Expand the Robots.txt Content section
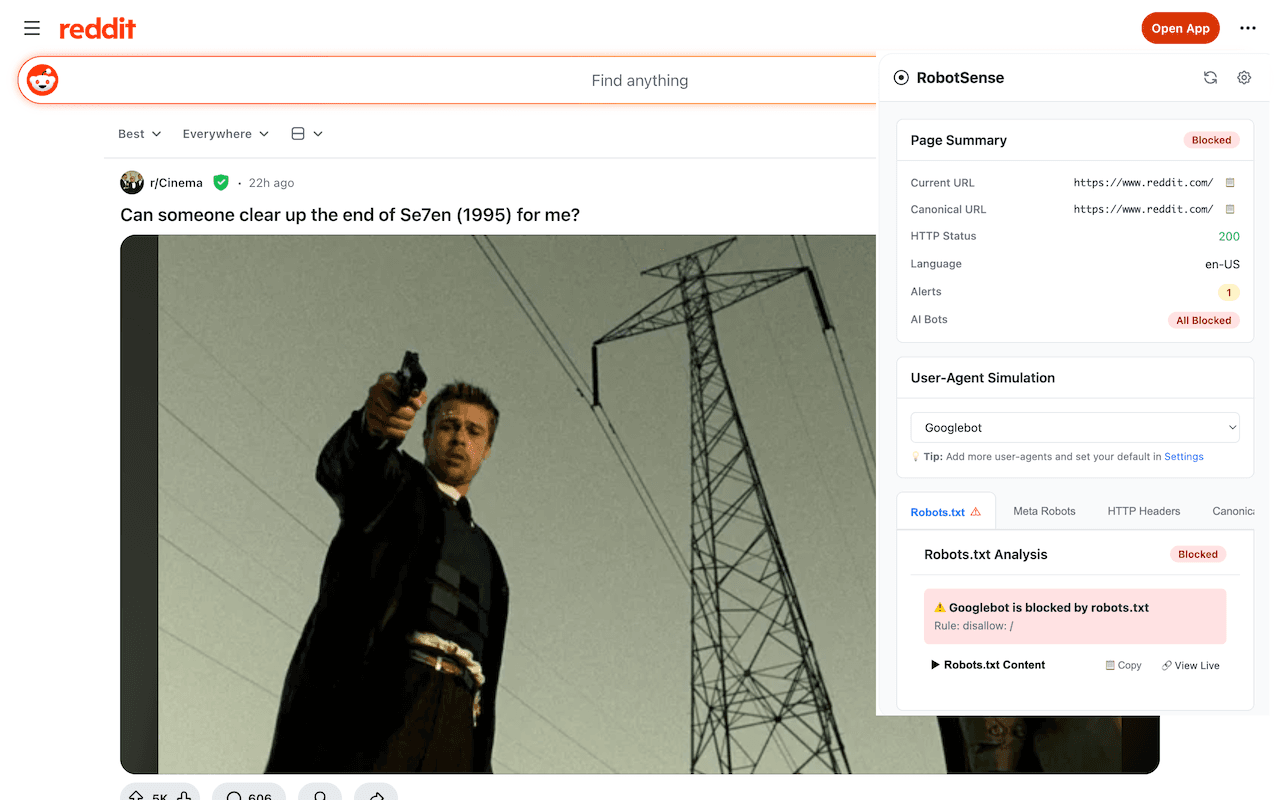This screenshot has width=1280, height=800. click(x=987, y=664)
